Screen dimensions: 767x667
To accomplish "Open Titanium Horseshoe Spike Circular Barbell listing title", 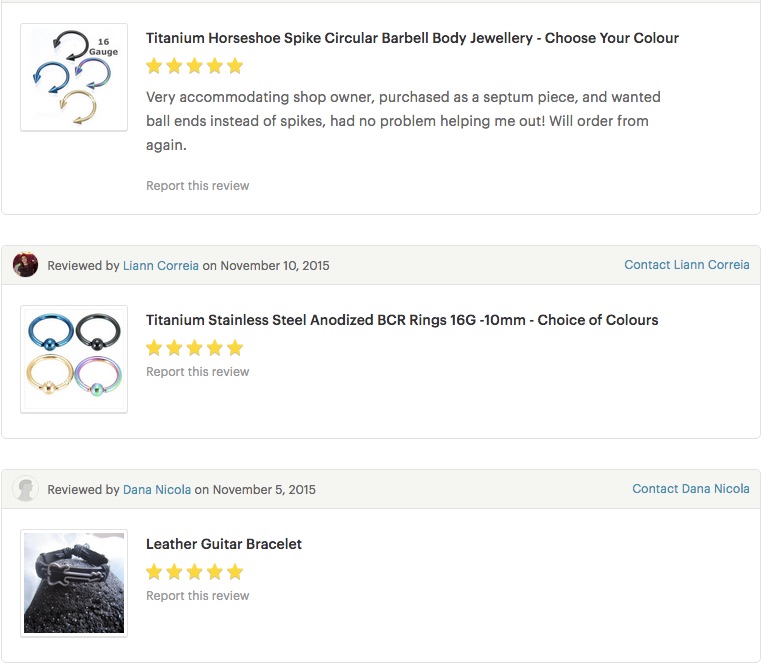I will tap(412, 38).
